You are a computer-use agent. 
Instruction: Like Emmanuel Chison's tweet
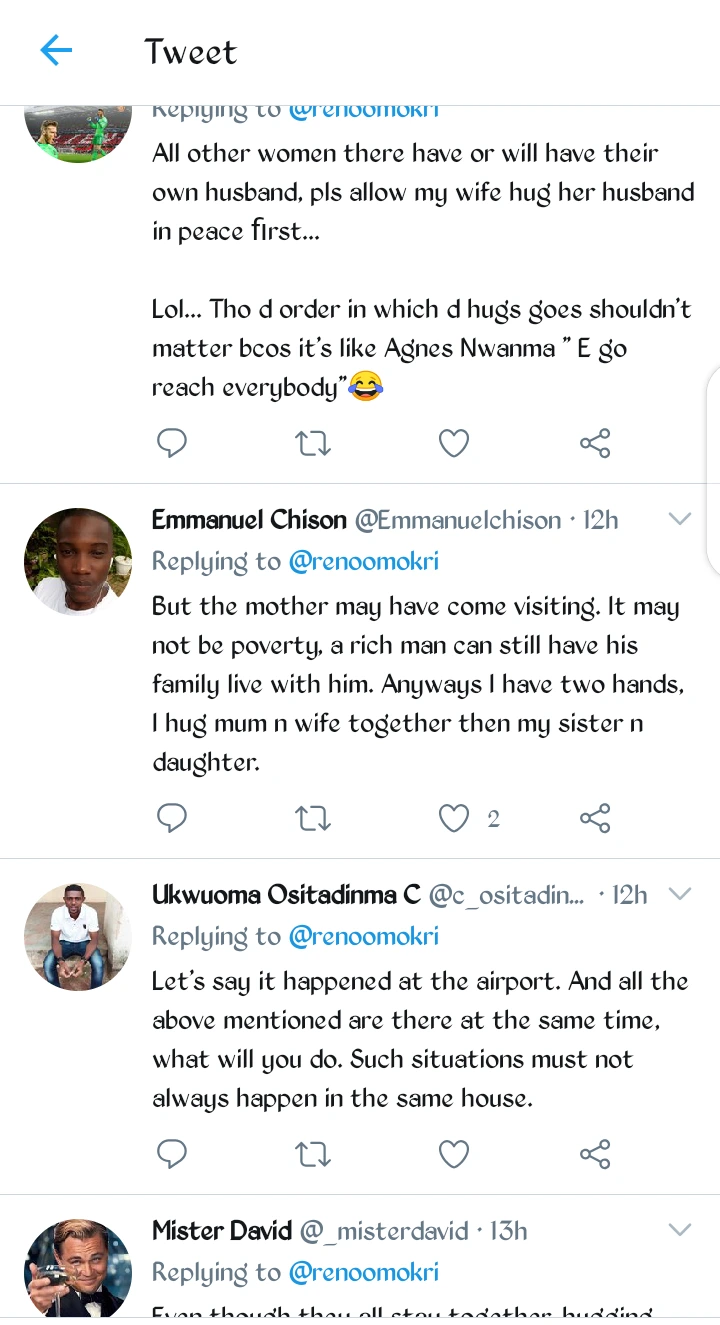[454, 819]
